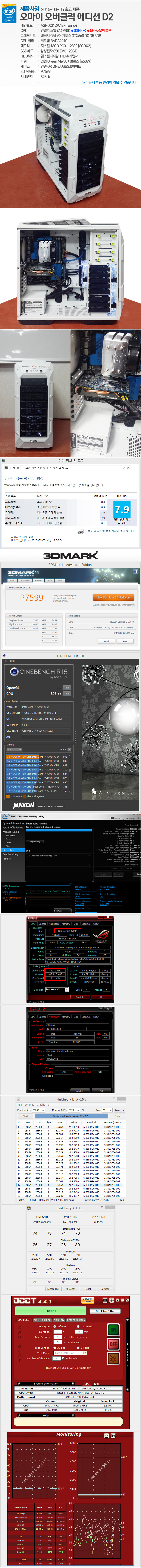Select Benchmarking in the Intel XTU sidebar
This screenshot has width=141, height=1568.
(x=10, y=854)
